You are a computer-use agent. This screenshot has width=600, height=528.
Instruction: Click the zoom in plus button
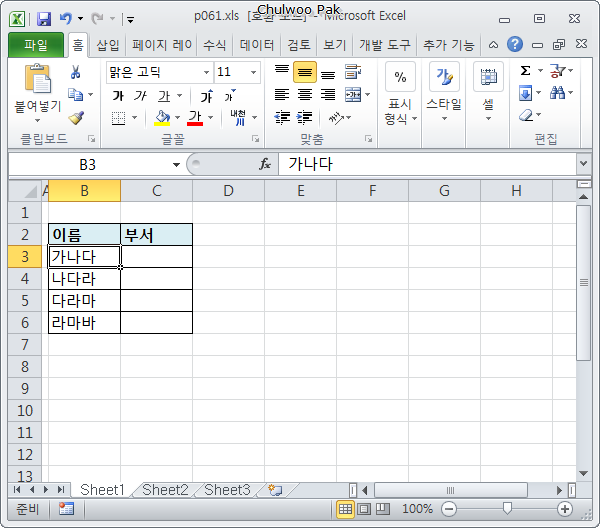click(x=565, y=509)
